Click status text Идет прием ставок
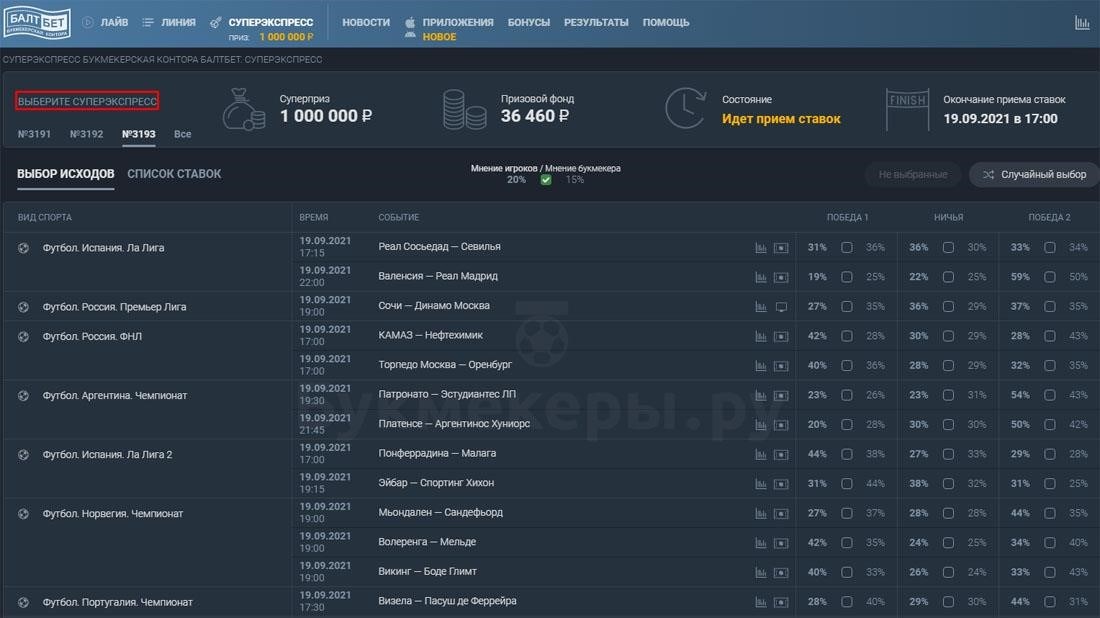Viewport: 1100px width, 618px height. point(781,119)
